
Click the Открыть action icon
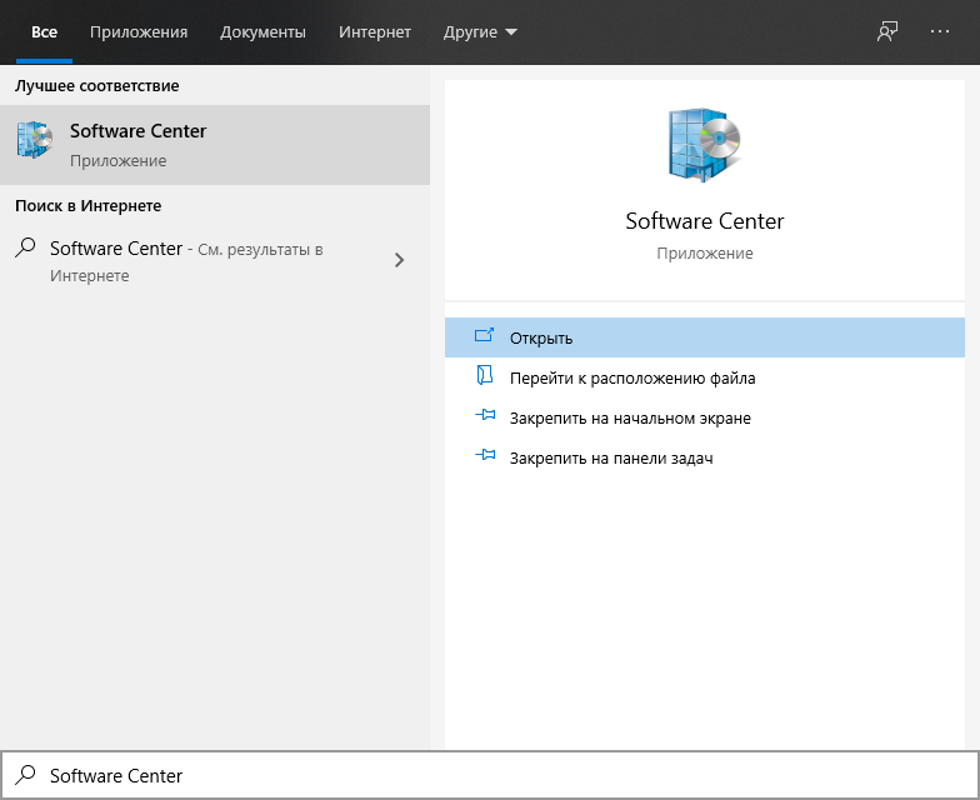click(484, 336)
